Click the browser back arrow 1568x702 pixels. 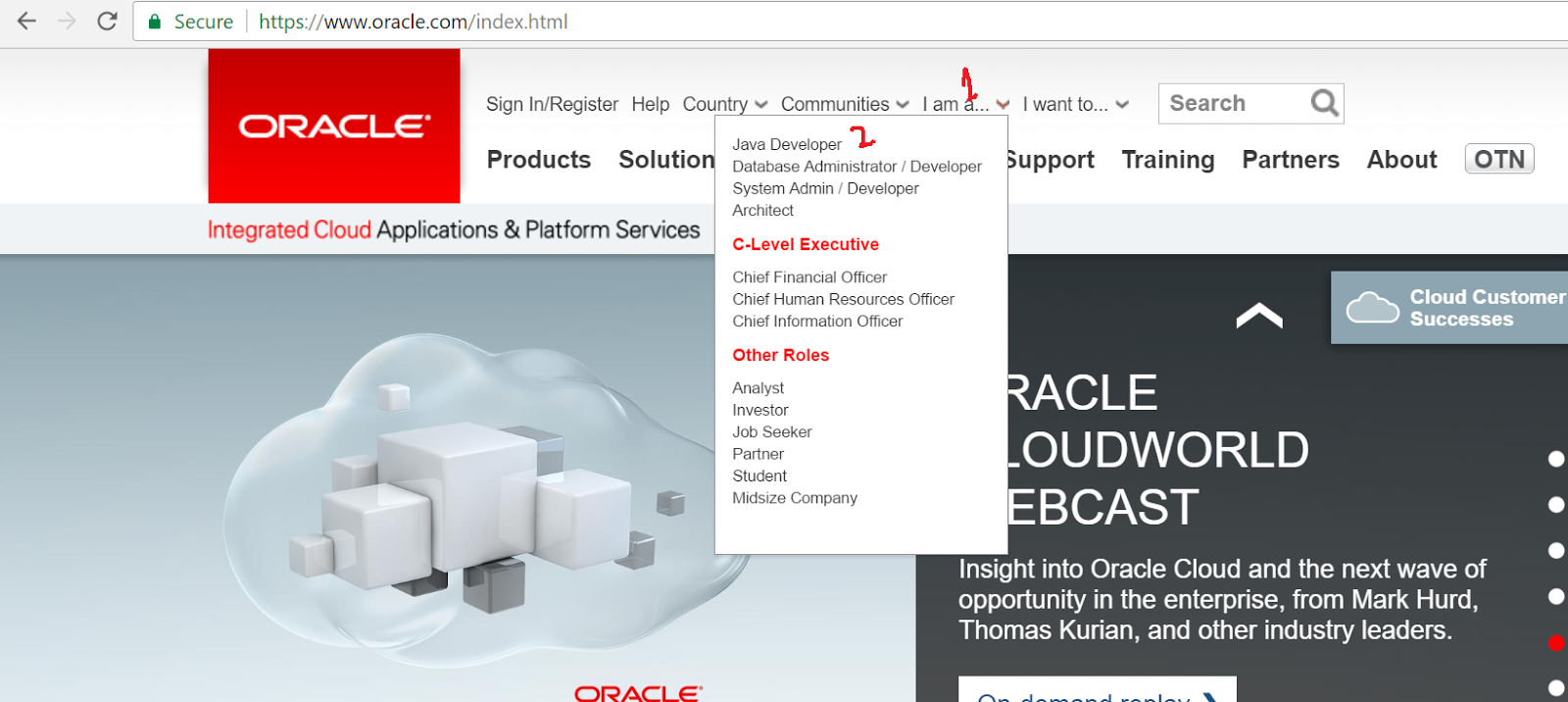coord(26,21)
